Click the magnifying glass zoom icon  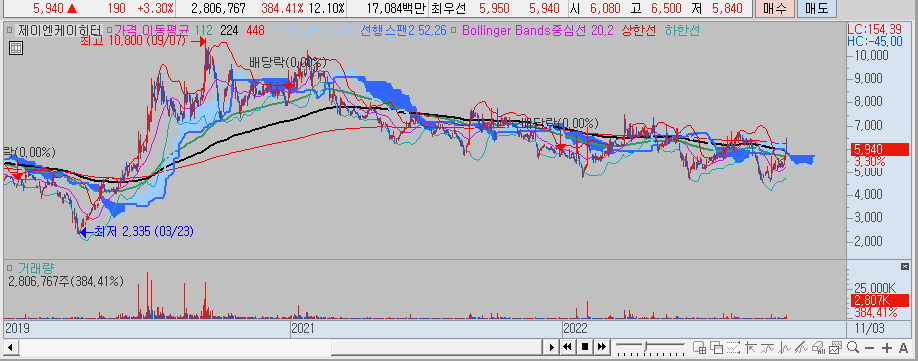(x=852, y=348)
